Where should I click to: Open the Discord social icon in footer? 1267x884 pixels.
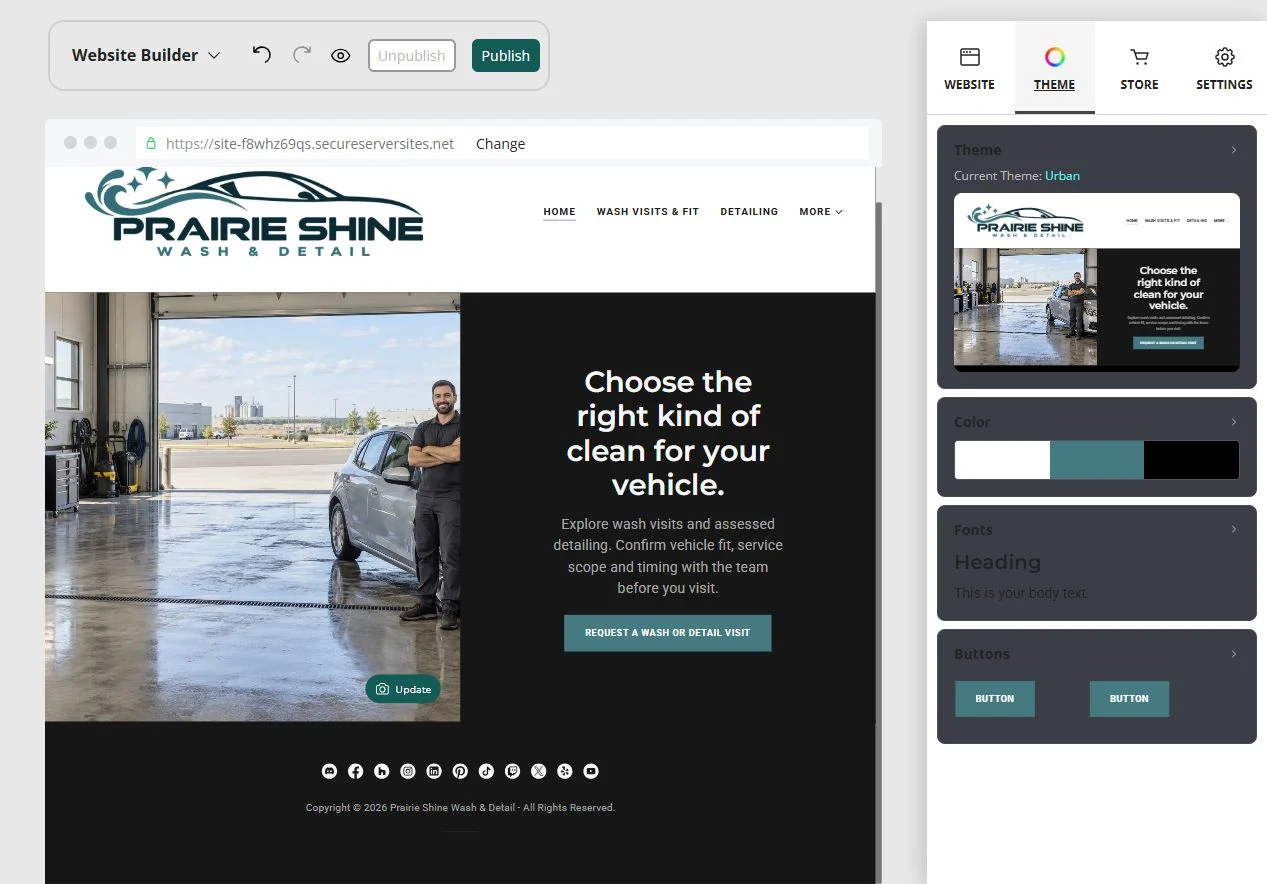click(329, 771)
